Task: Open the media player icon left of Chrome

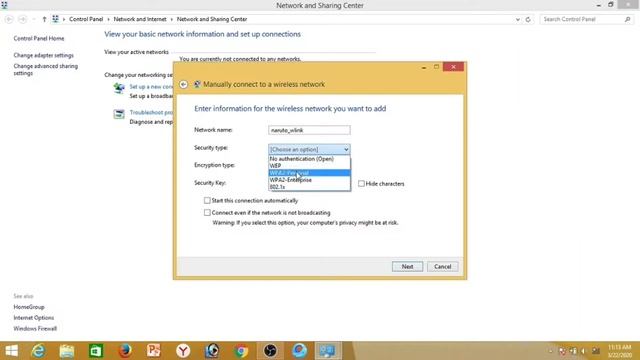Action: click(212, 351)
